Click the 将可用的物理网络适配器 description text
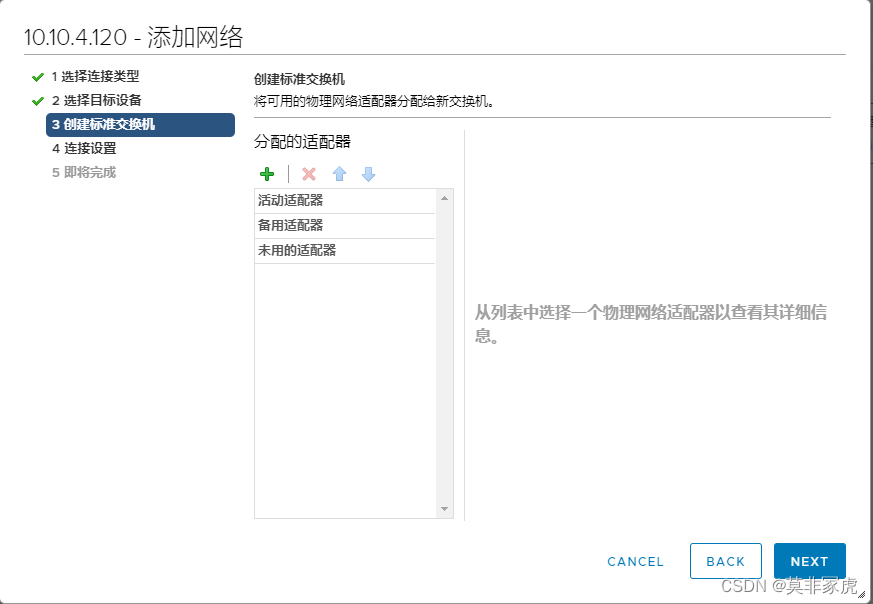This screenshot has width=873, height=604. coord(374,102)
